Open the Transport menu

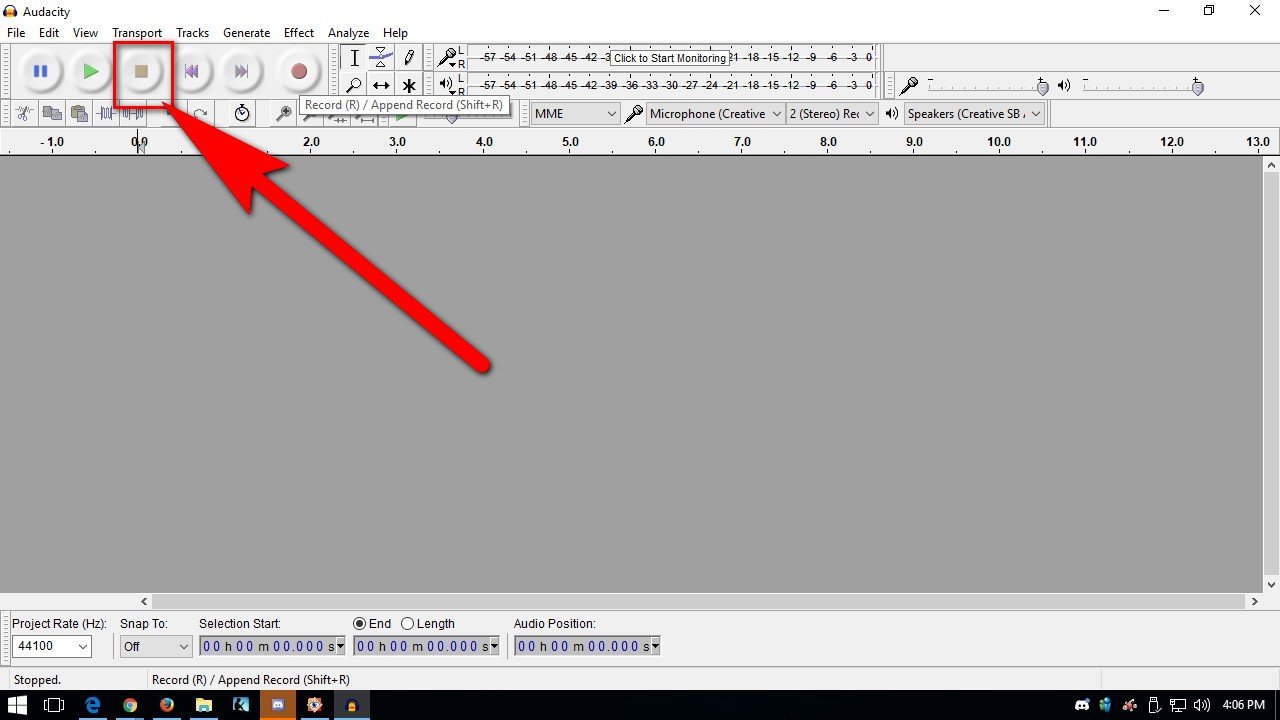click(x=137, y=33)
